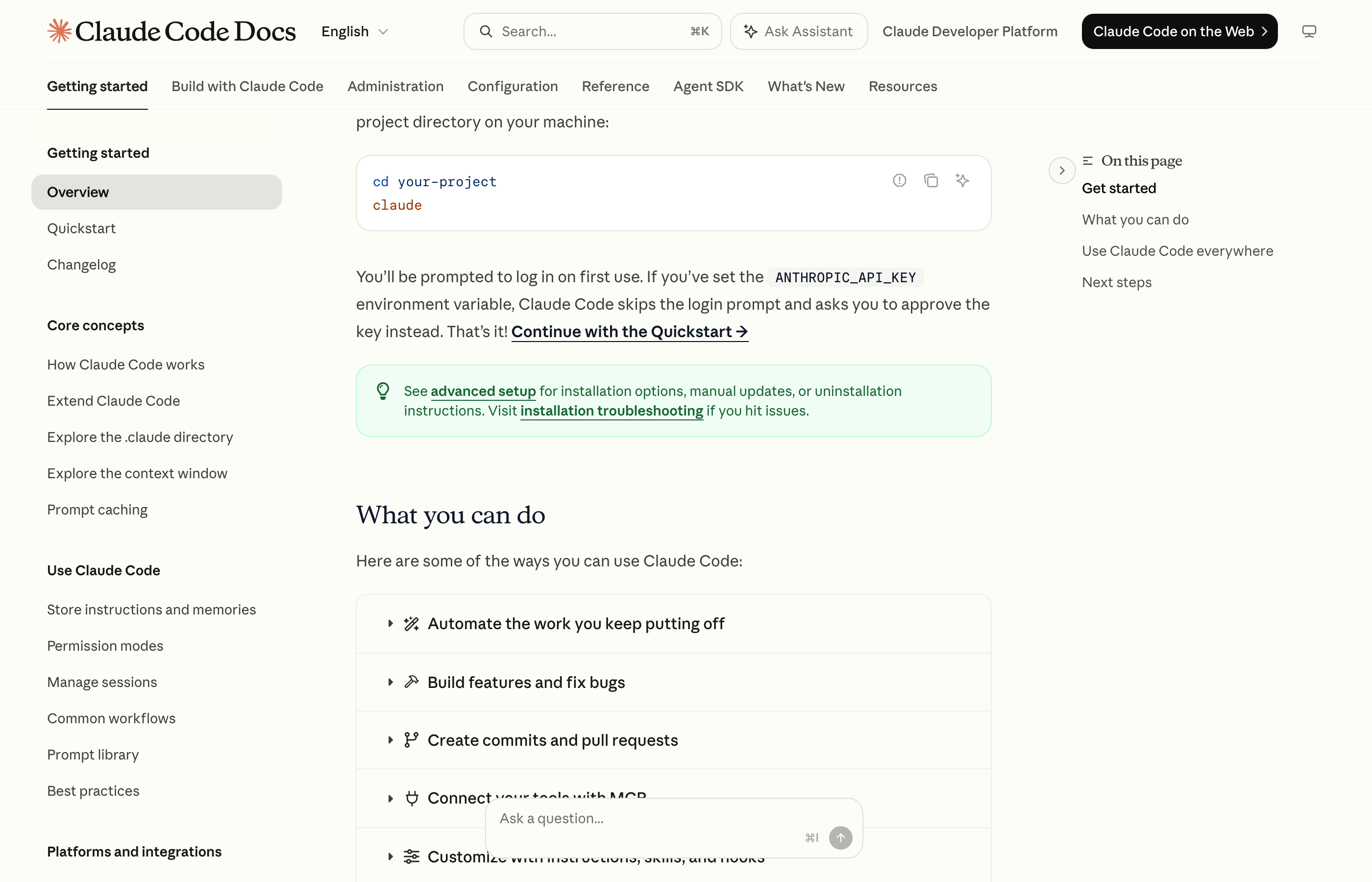The width and height of the screenshot is (1372, 882).
Task: Open Prompt library page
Action: click(x=93, y=754)
